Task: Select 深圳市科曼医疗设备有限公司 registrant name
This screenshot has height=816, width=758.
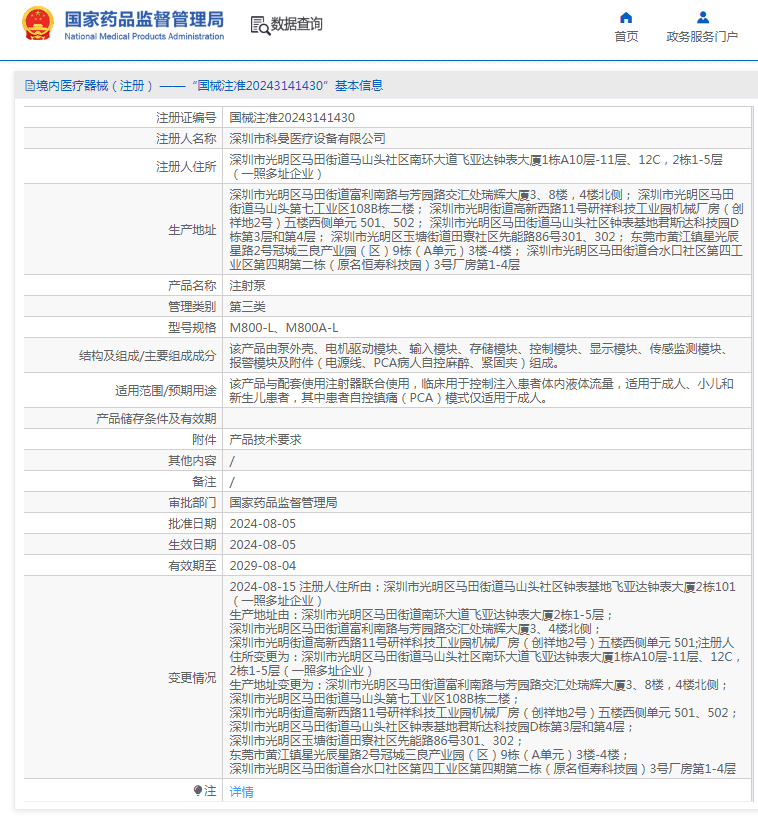Action: [307, 138]
